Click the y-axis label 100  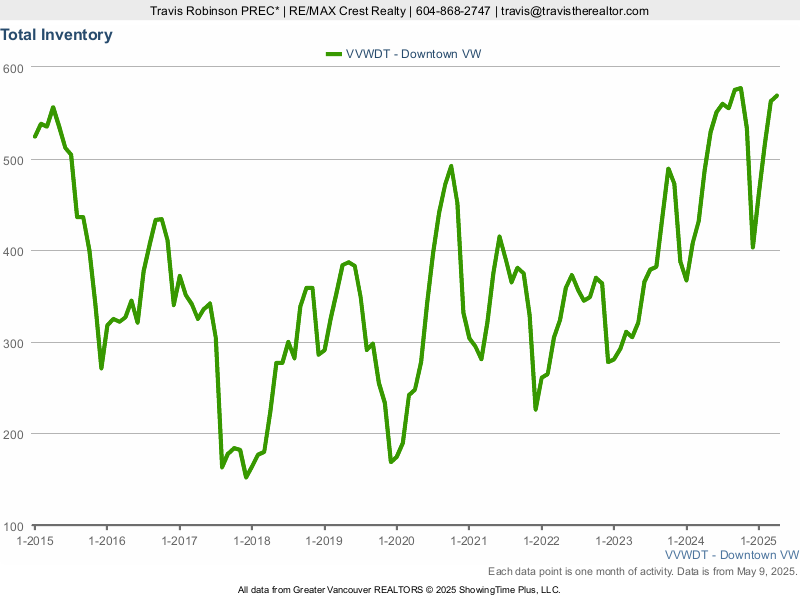point(13,527)
